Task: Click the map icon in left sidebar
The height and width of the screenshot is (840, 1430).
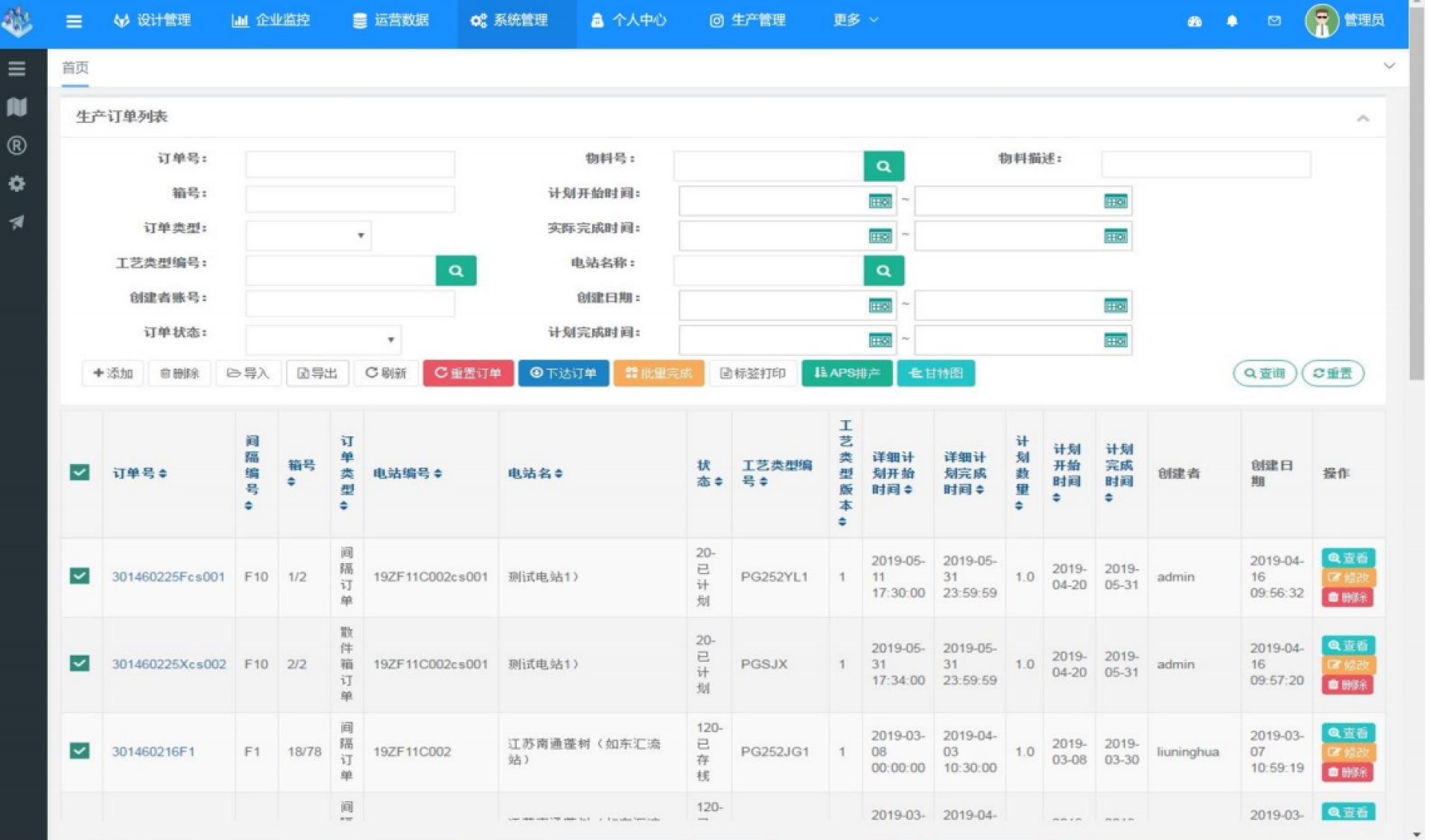Action: tap(17, 107)
